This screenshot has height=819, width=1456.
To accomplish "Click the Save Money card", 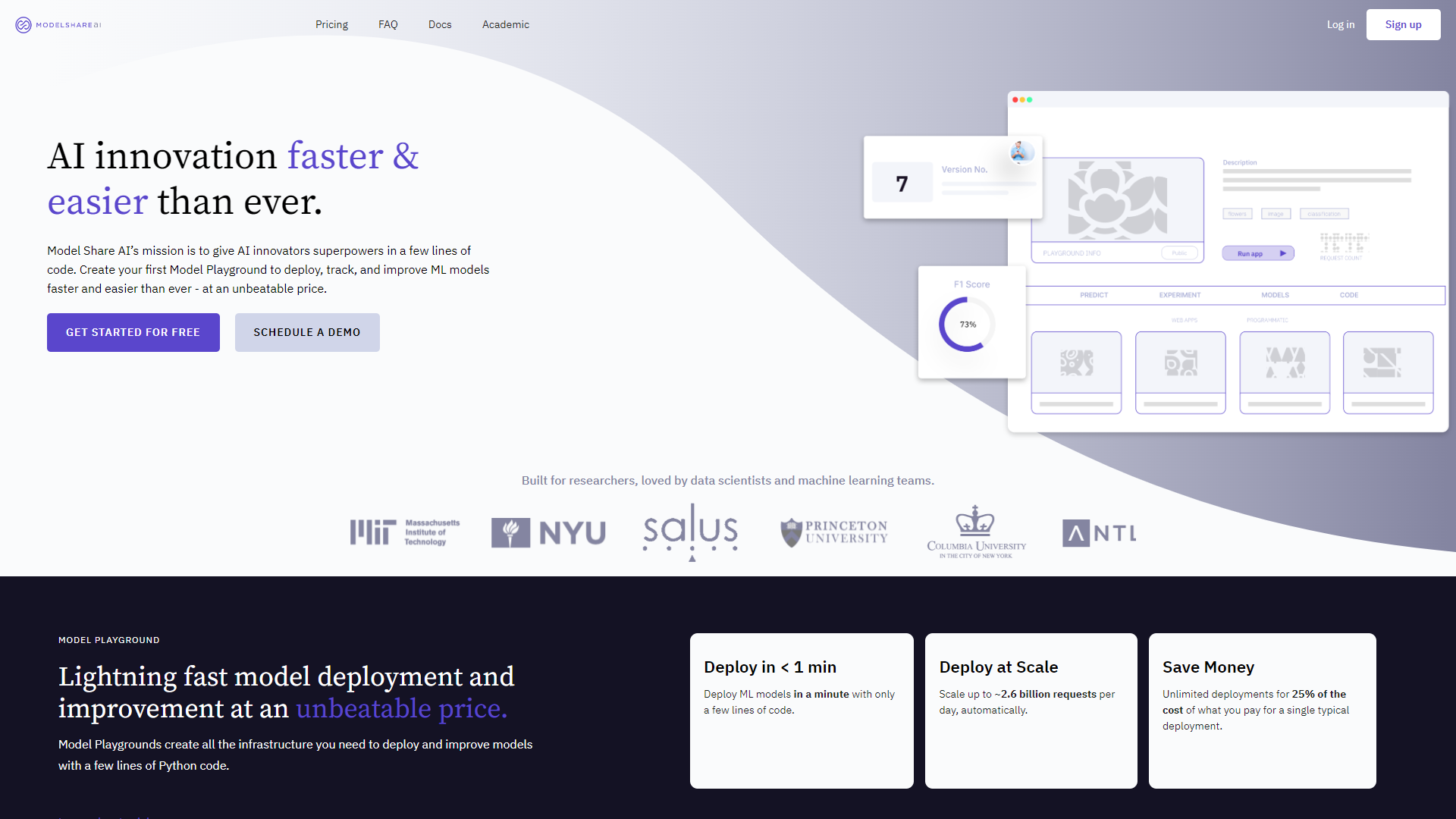I will tap(1262, 711).
